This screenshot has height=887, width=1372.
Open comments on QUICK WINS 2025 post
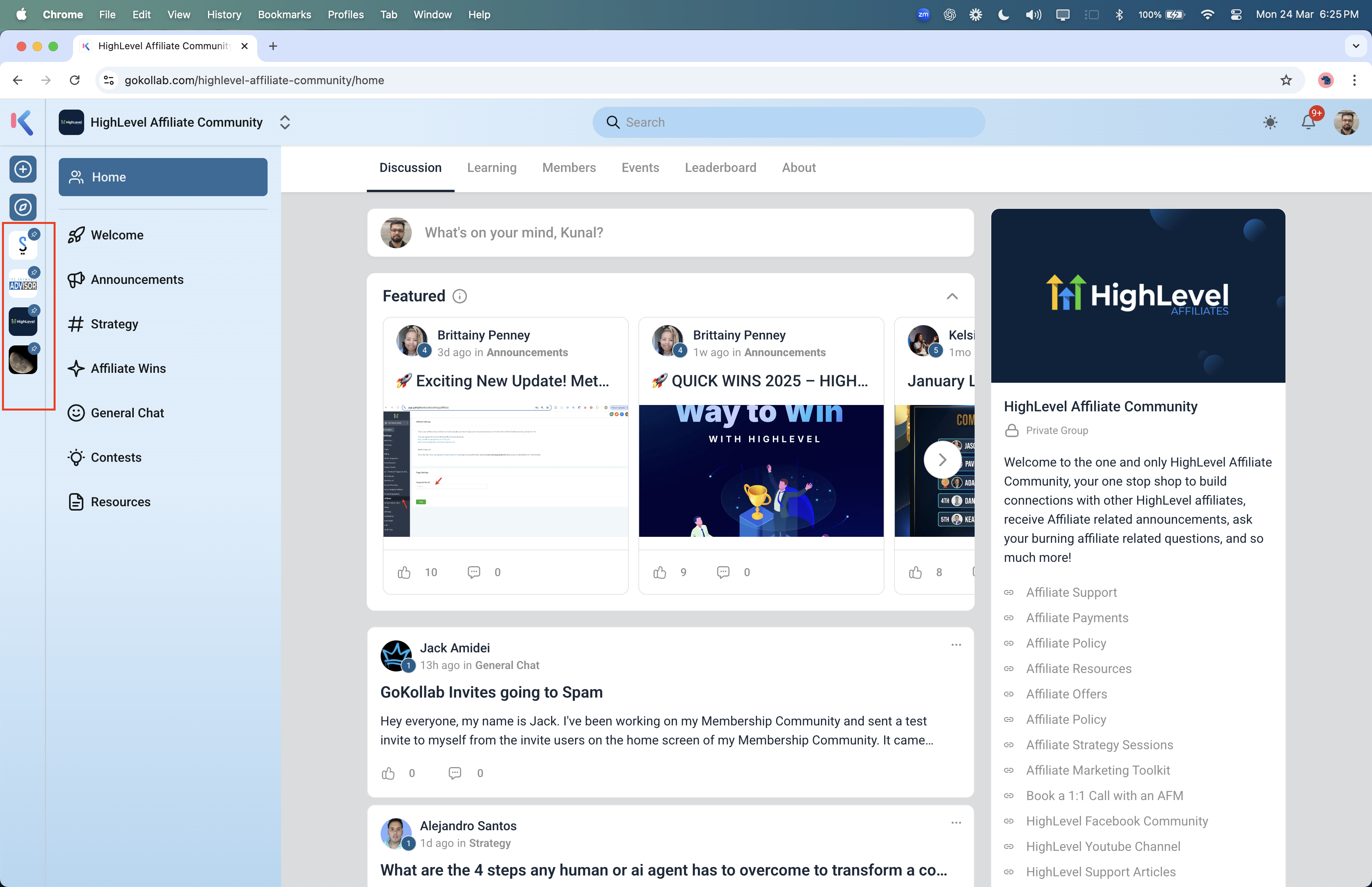point(723,573)
